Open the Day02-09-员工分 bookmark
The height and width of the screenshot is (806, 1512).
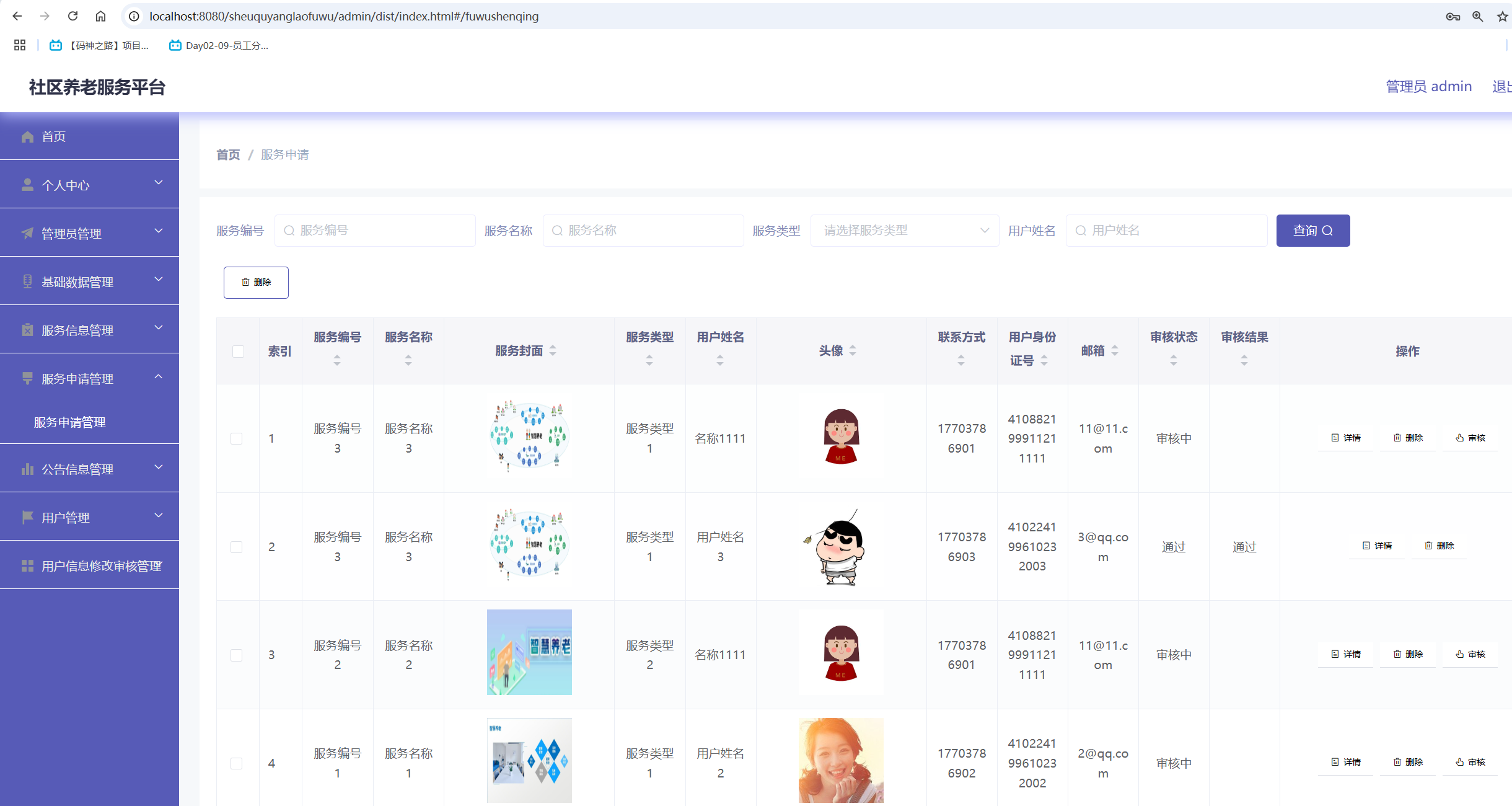pyautogui.click(x=219, y=45)
